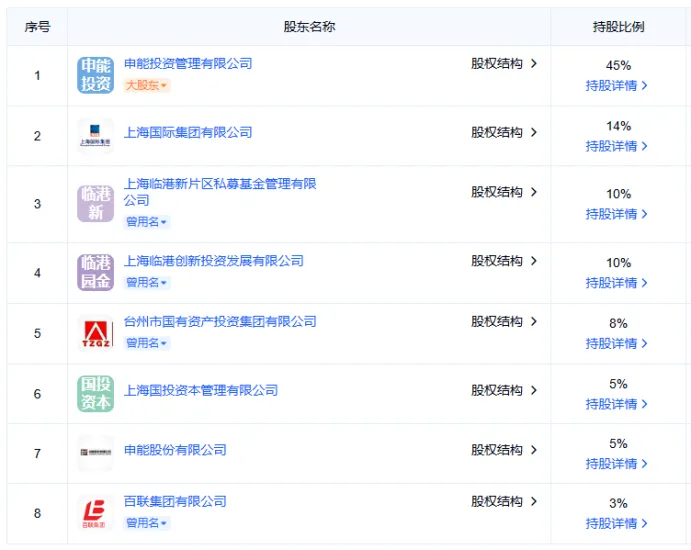Open 上海国际集团有限公司 company link
Screen dimensions: 691x550
pyautogui.click(x=188, y=132)
